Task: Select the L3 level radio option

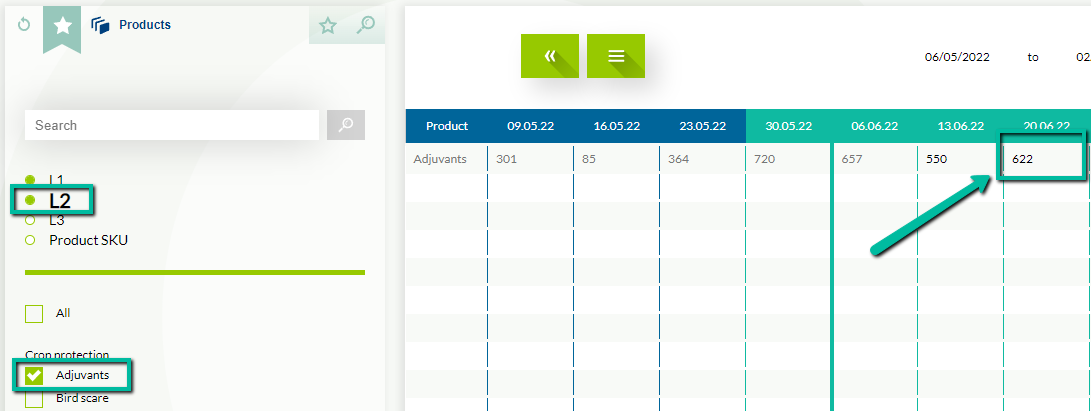Action: (x=30, y=220)
